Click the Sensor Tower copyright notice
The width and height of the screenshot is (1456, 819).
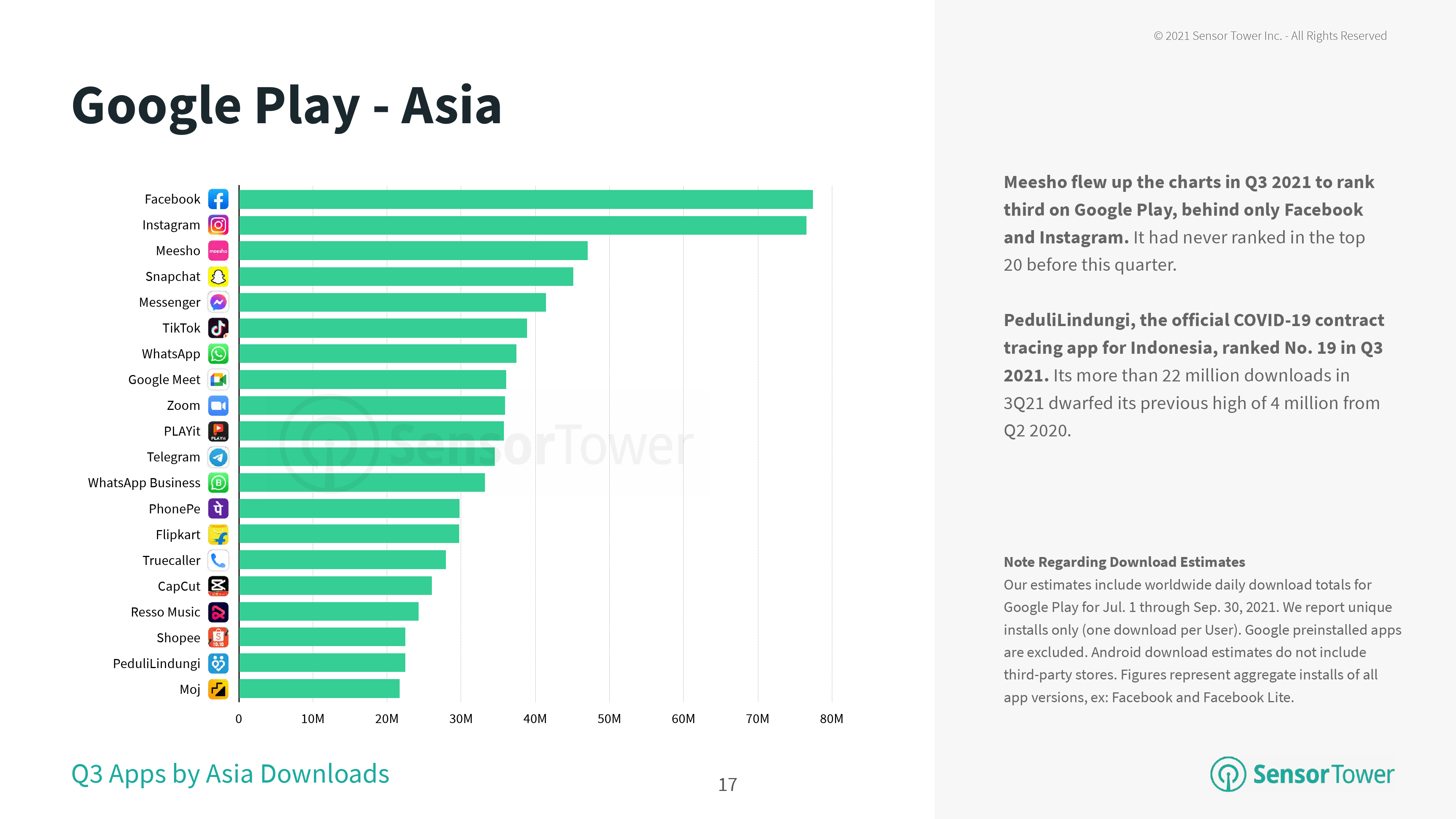pos(1270,36)
